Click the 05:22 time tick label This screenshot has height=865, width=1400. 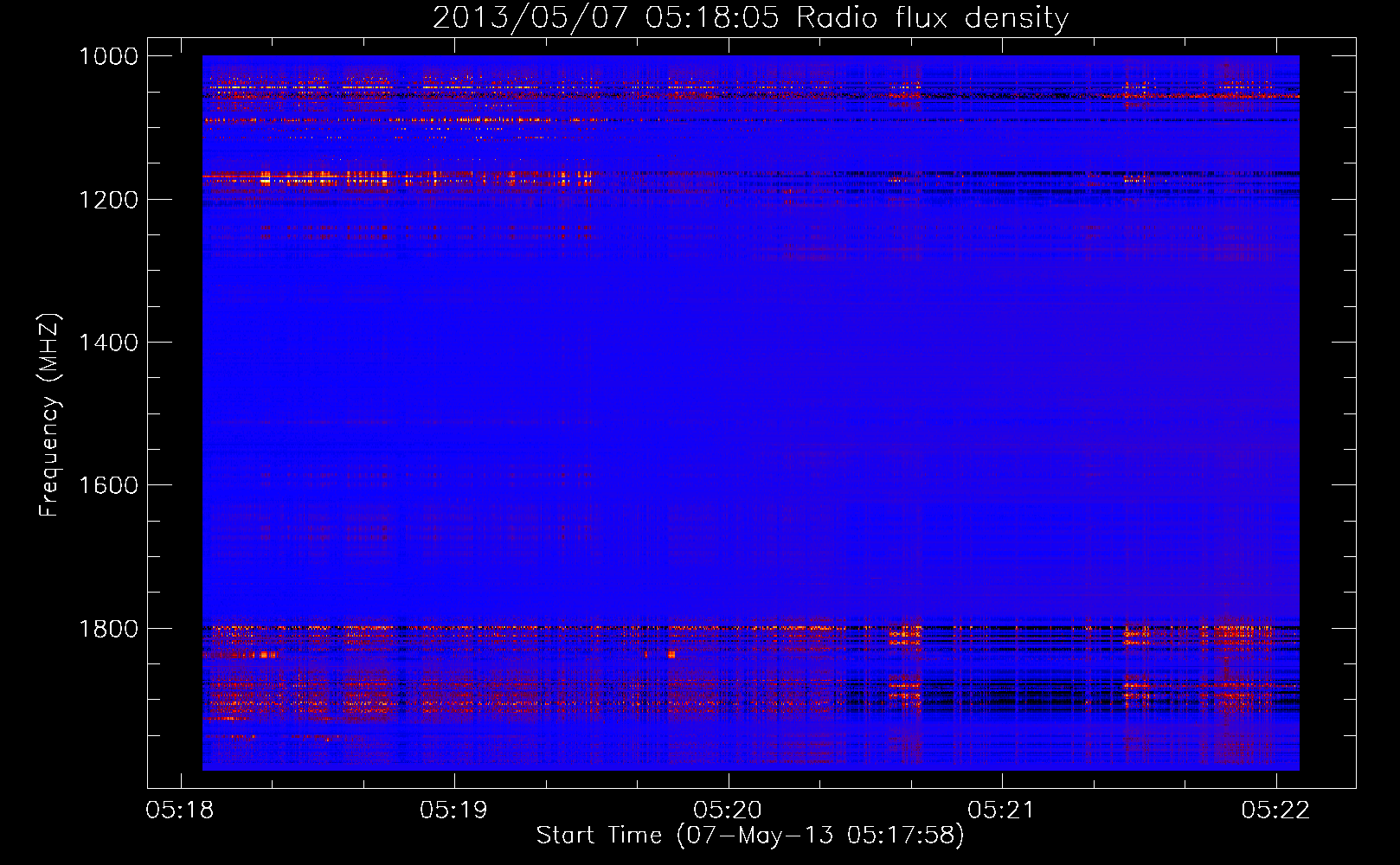point(1275,810)
